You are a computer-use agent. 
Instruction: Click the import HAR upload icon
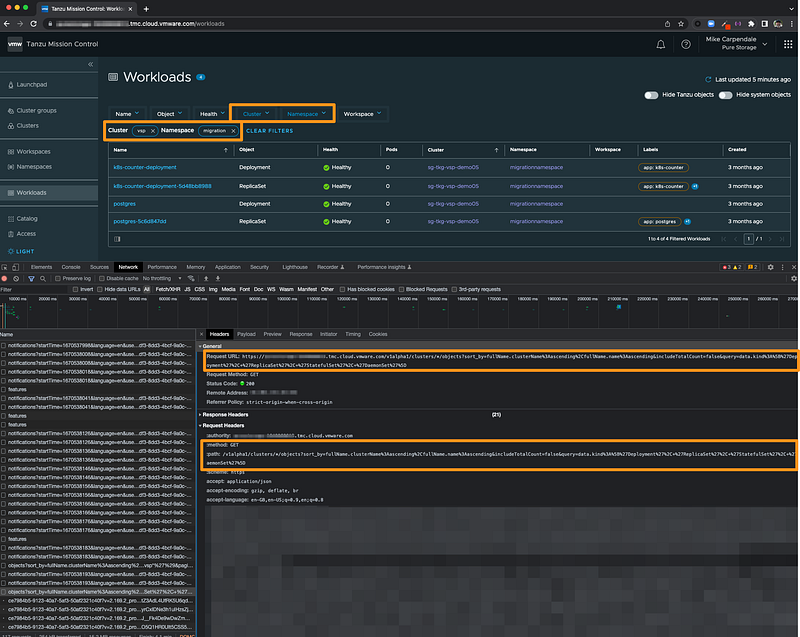coord(206,278)
